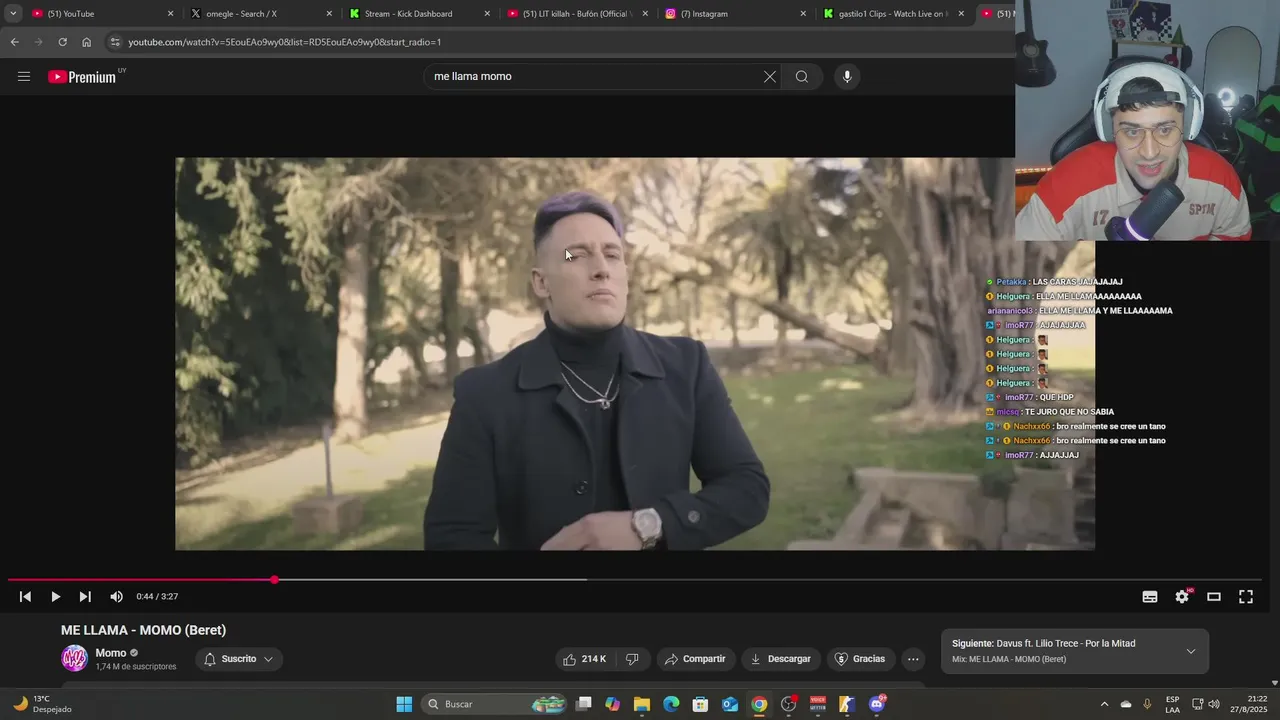This screenshot has width=1280, height=720.
Task: Click the address bar URL
Action: [x=285, y=42]
